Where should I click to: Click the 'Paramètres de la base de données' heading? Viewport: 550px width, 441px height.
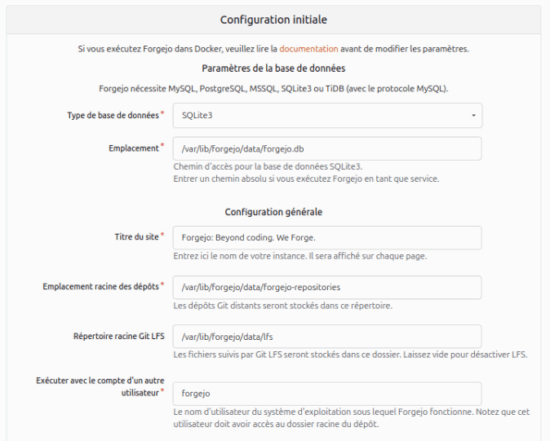274,68
